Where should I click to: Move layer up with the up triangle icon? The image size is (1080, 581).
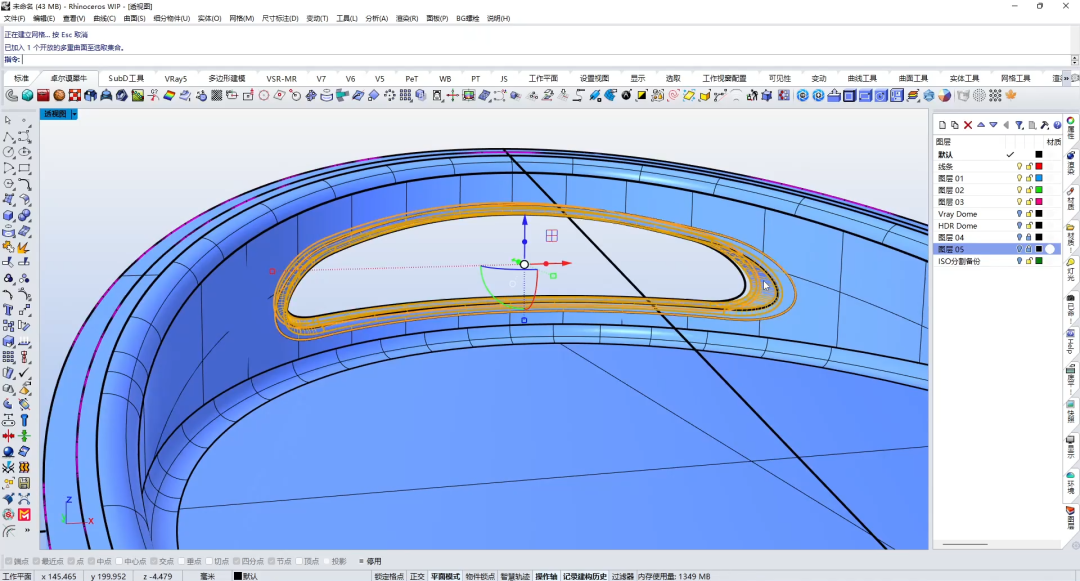tap(981, 125)
